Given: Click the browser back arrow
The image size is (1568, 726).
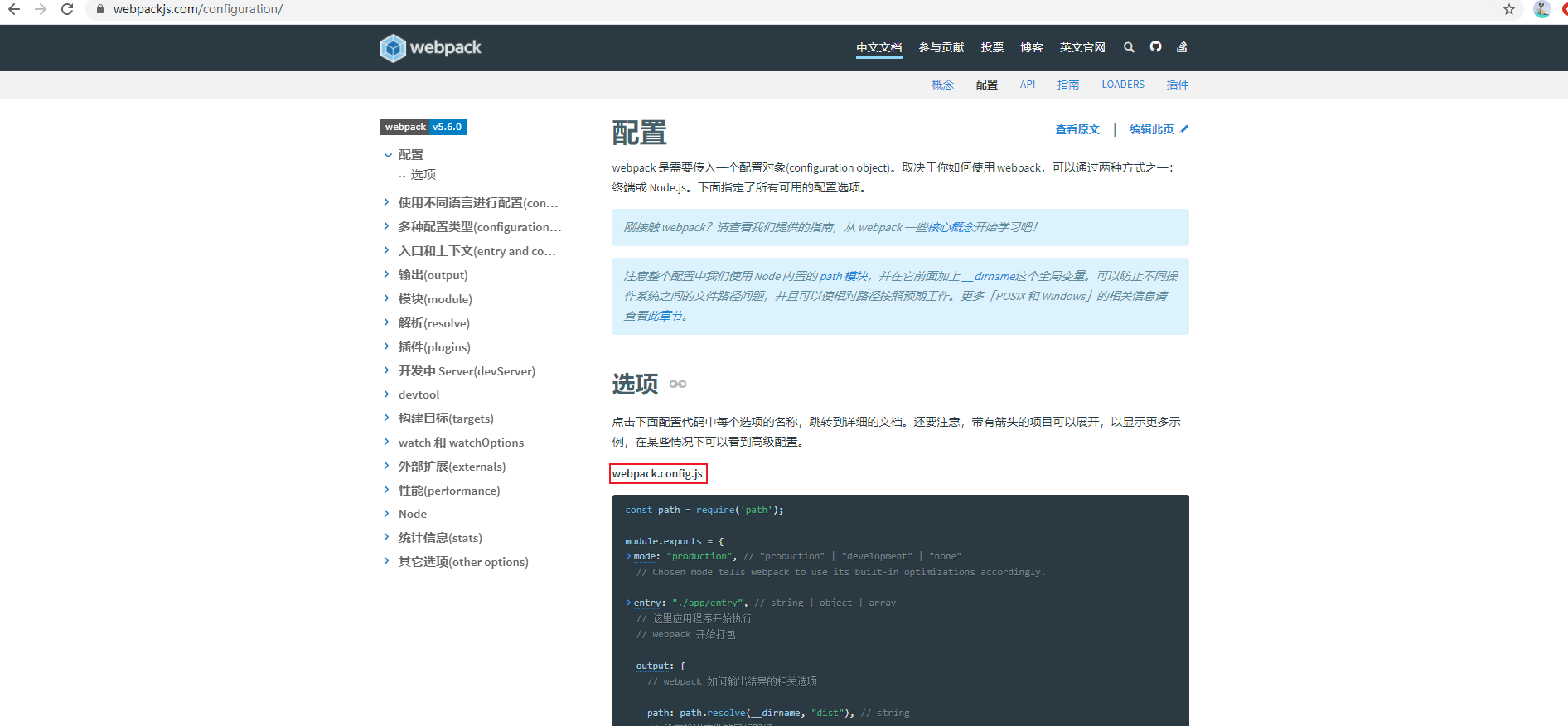Looking at the screenshot, I should coord(14,9).
